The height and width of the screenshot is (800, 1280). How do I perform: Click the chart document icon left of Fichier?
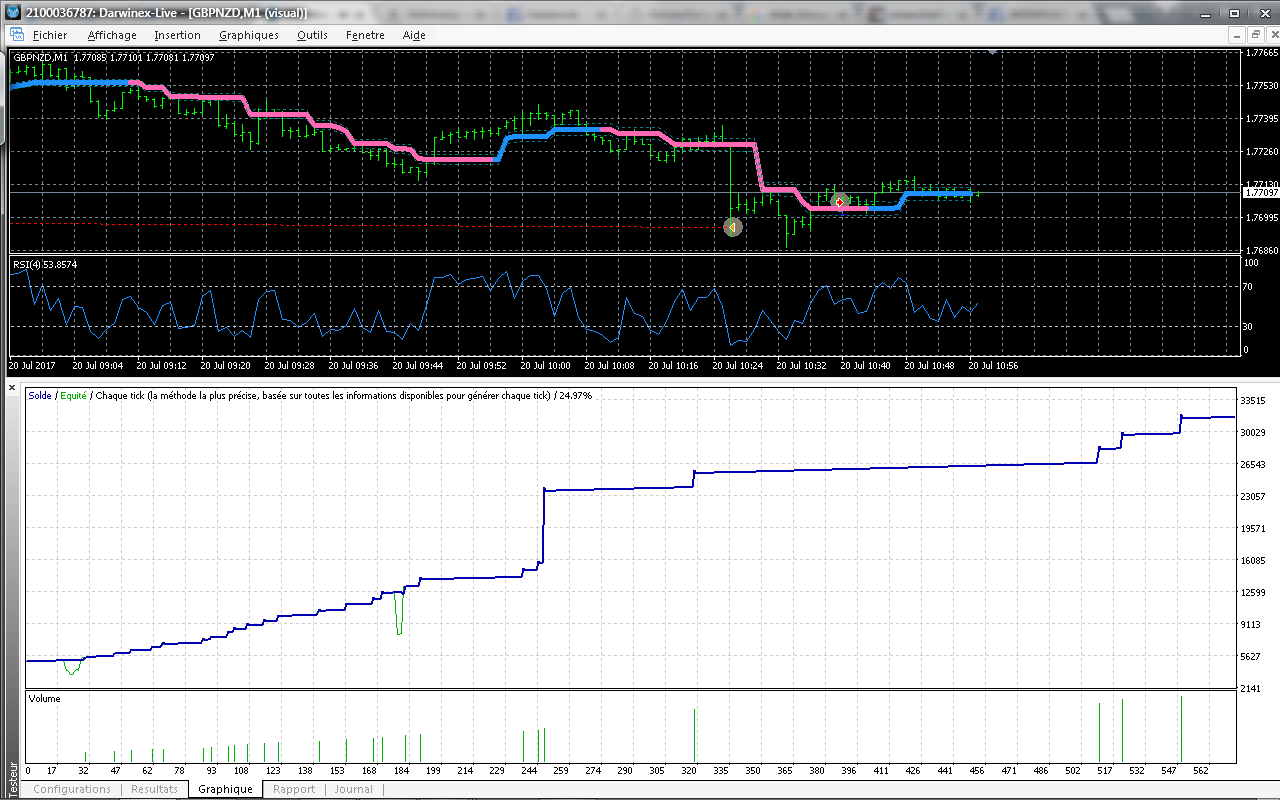[17, 35]
